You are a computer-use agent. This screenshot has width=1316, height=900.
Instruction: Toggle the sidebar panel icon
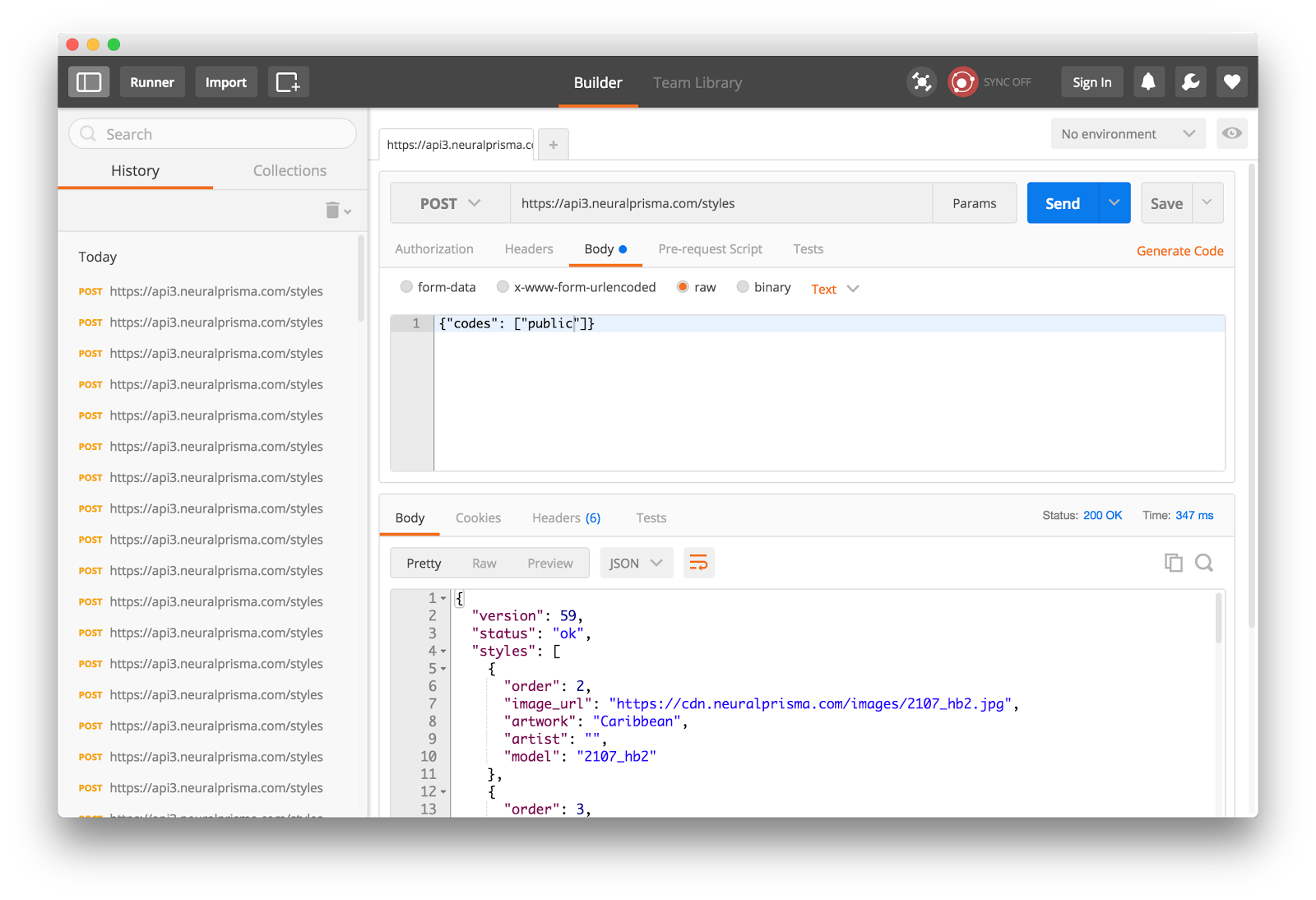pyautogui.click(x=89, y=82)
